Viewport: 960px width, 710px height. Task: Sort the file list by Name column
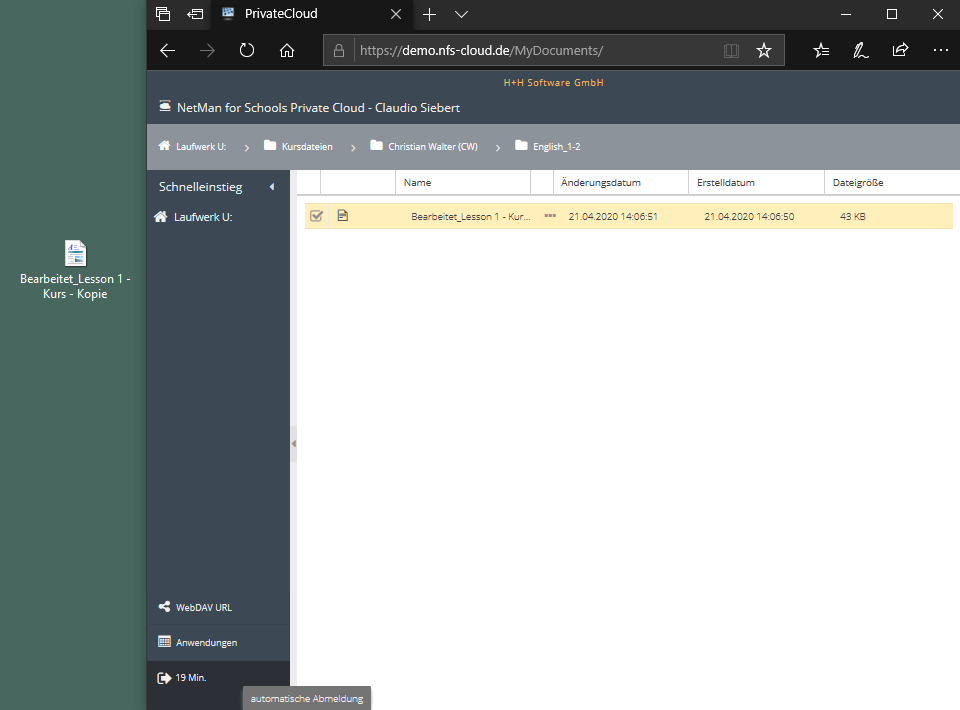pos(463,182)
